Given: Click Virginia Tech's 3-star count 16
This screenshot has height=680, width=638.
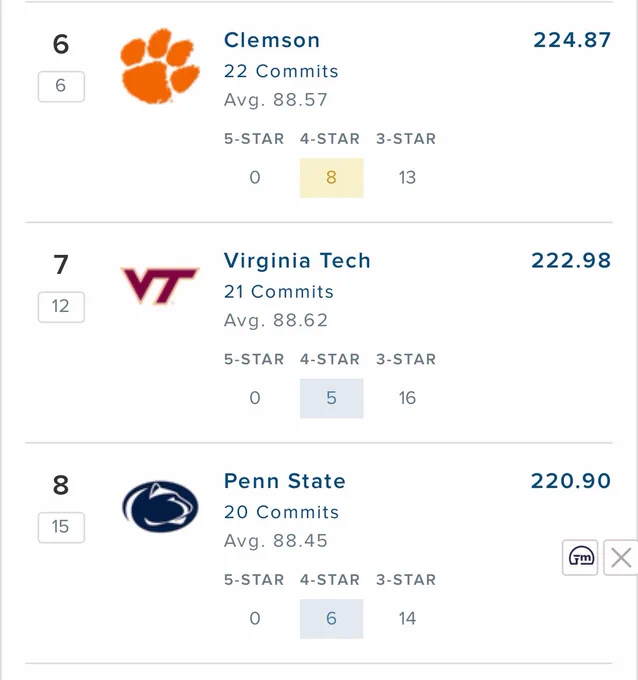Looking at the screenshot, I should (x=407, y=398).
